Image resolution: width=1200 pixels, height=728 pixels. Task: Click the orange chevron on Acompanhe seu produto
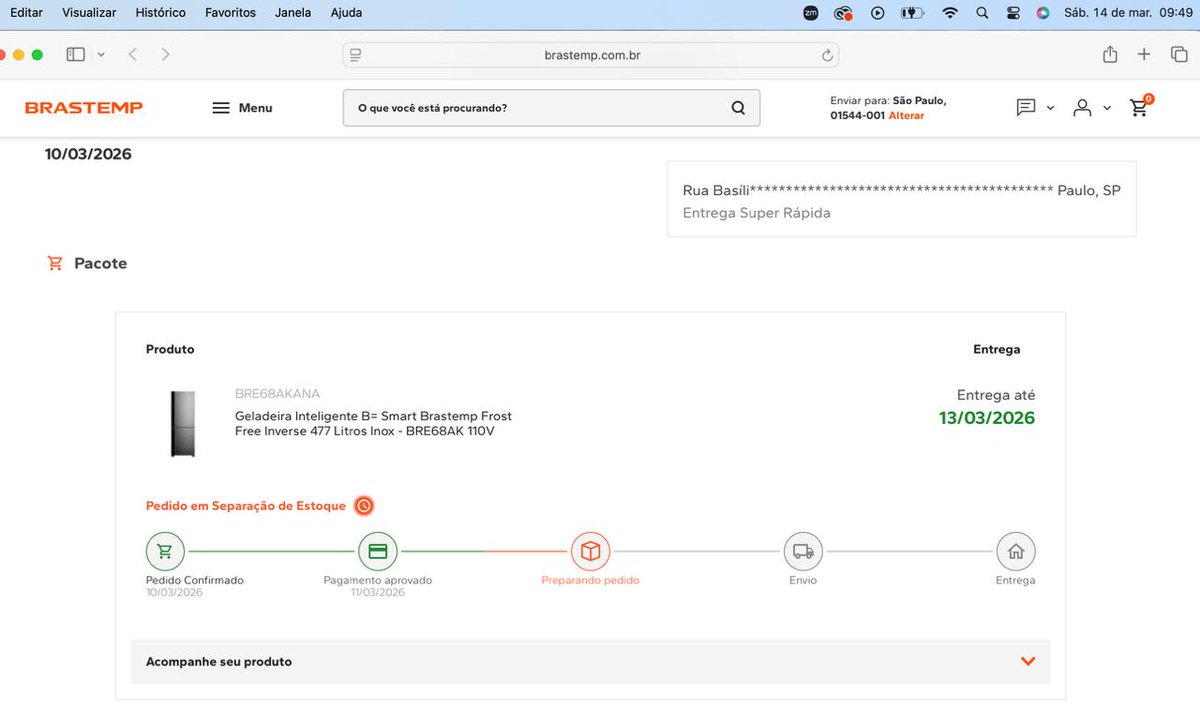pyautogui.click(x=1028, y=661)
